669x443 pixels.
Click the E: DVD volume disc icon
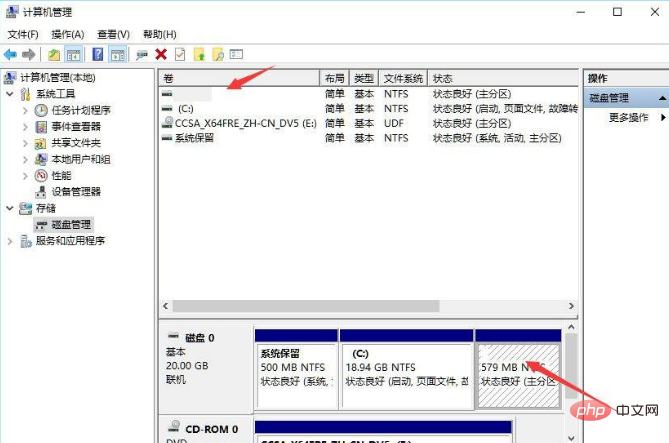[168, 123]
